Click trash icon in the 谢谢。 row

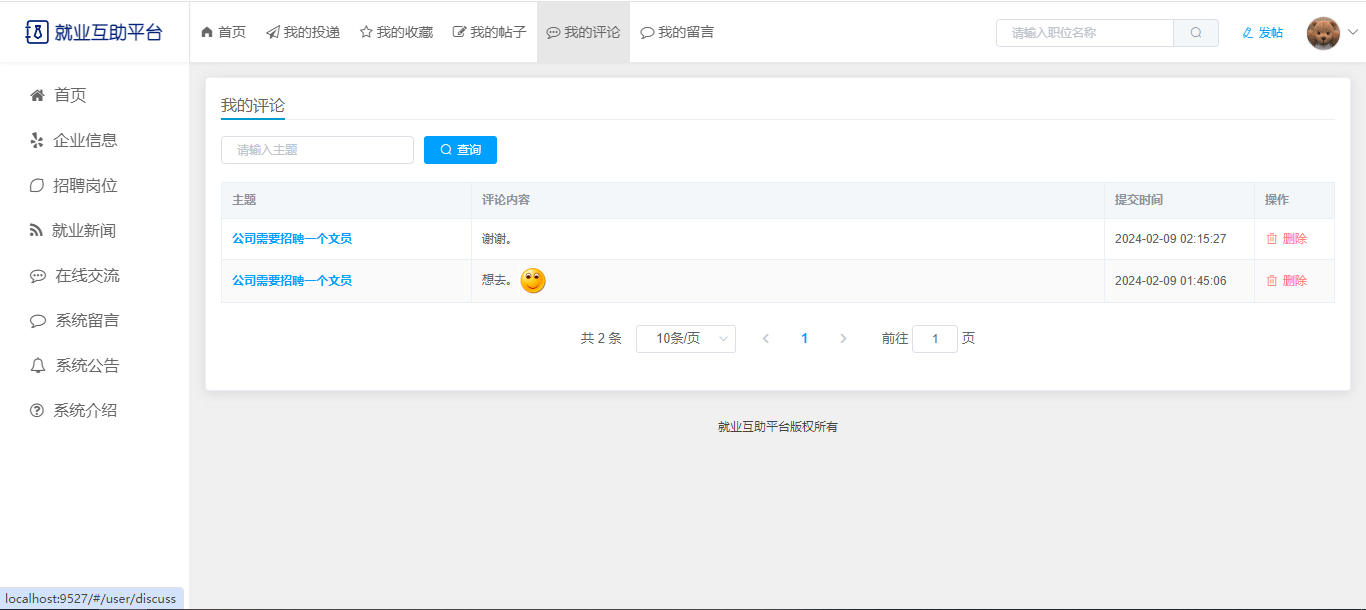1272,239
